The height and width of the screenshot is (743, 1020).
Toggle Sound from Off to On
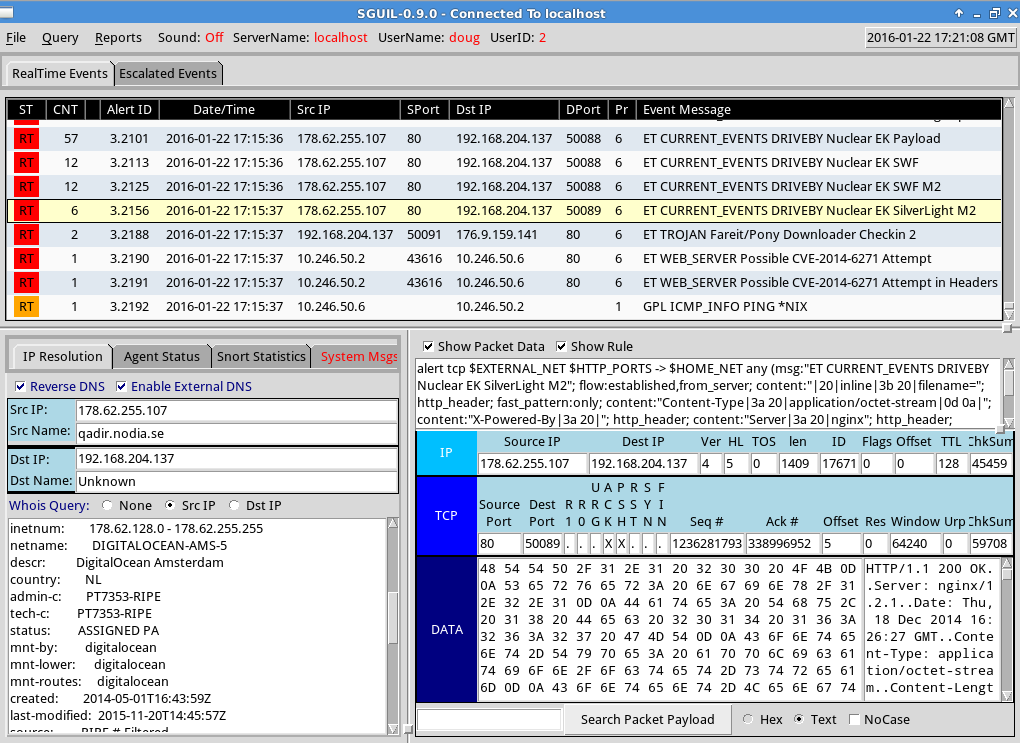click(x=213, y=37)
